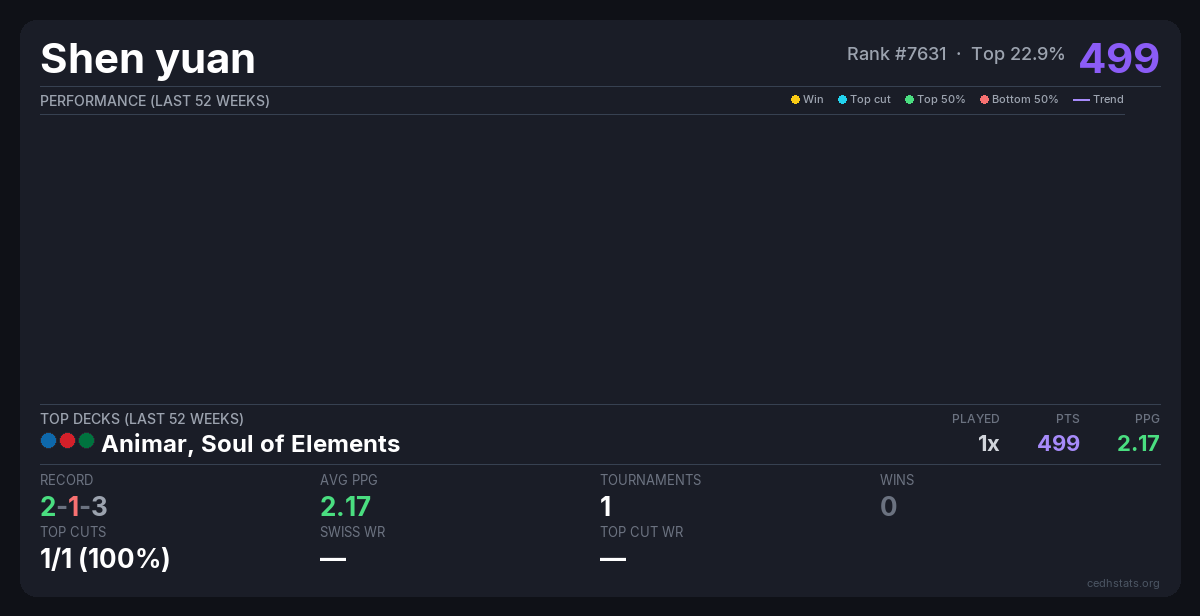This screenshot has width=1200, height=616.
Task: Select the Top Decks (Last 52 Weeks) header
Action: tap(142, 419)
